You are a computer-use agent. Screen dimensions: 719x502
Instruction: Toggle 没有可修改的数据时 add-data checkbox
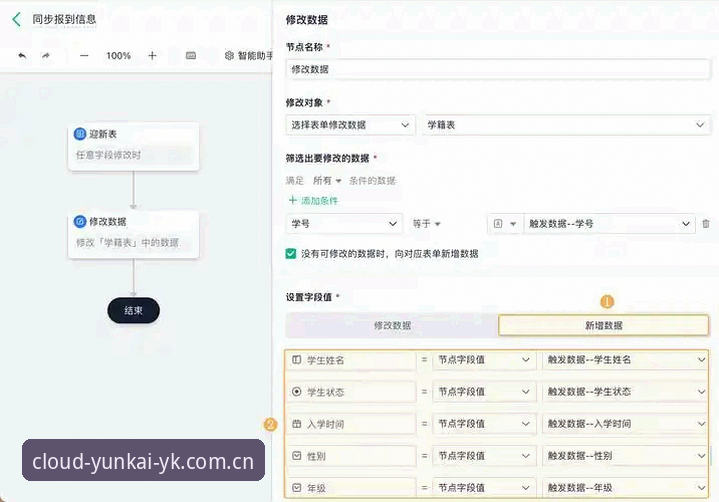click(291, 254)
